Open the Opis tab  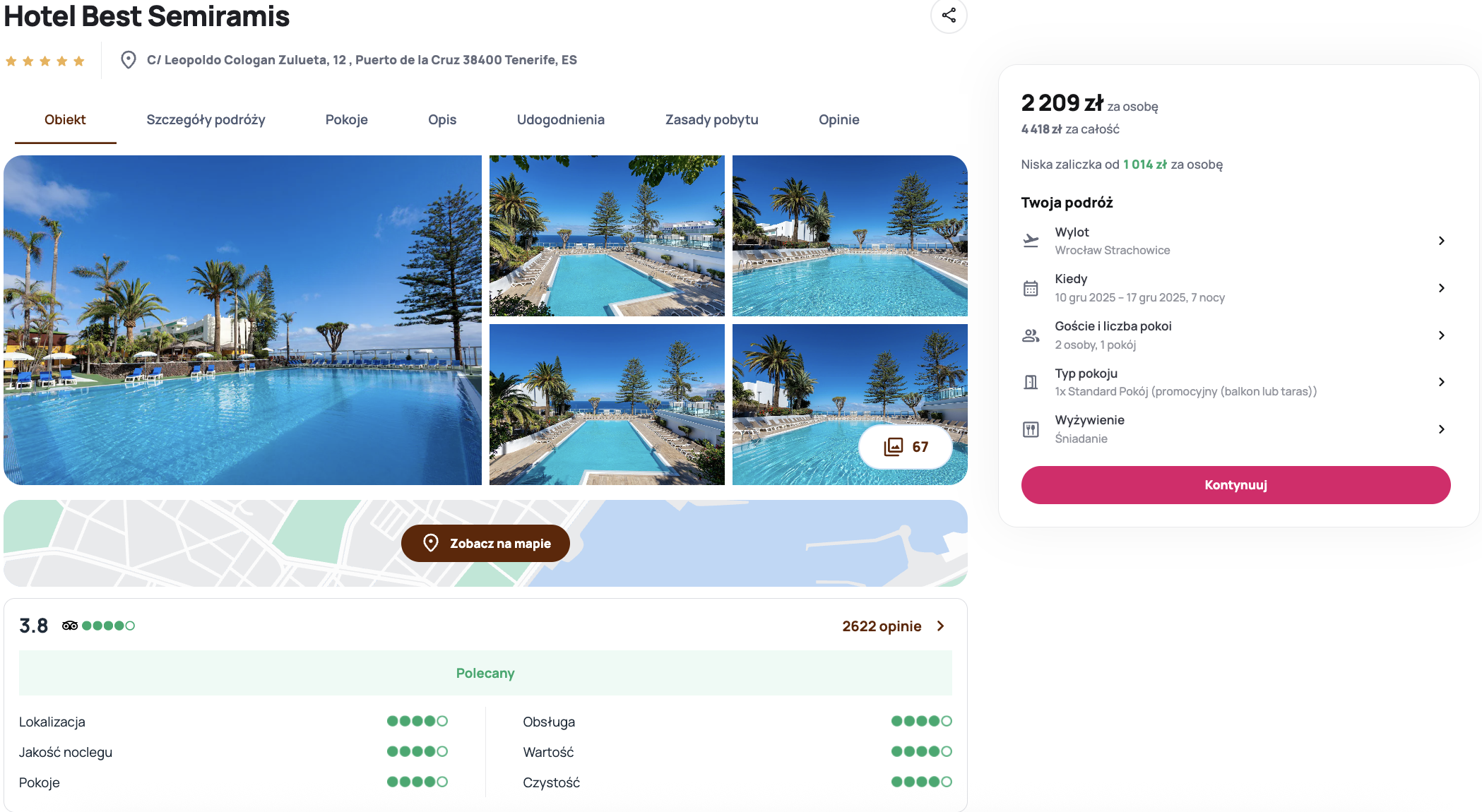[x=442, y=120]
